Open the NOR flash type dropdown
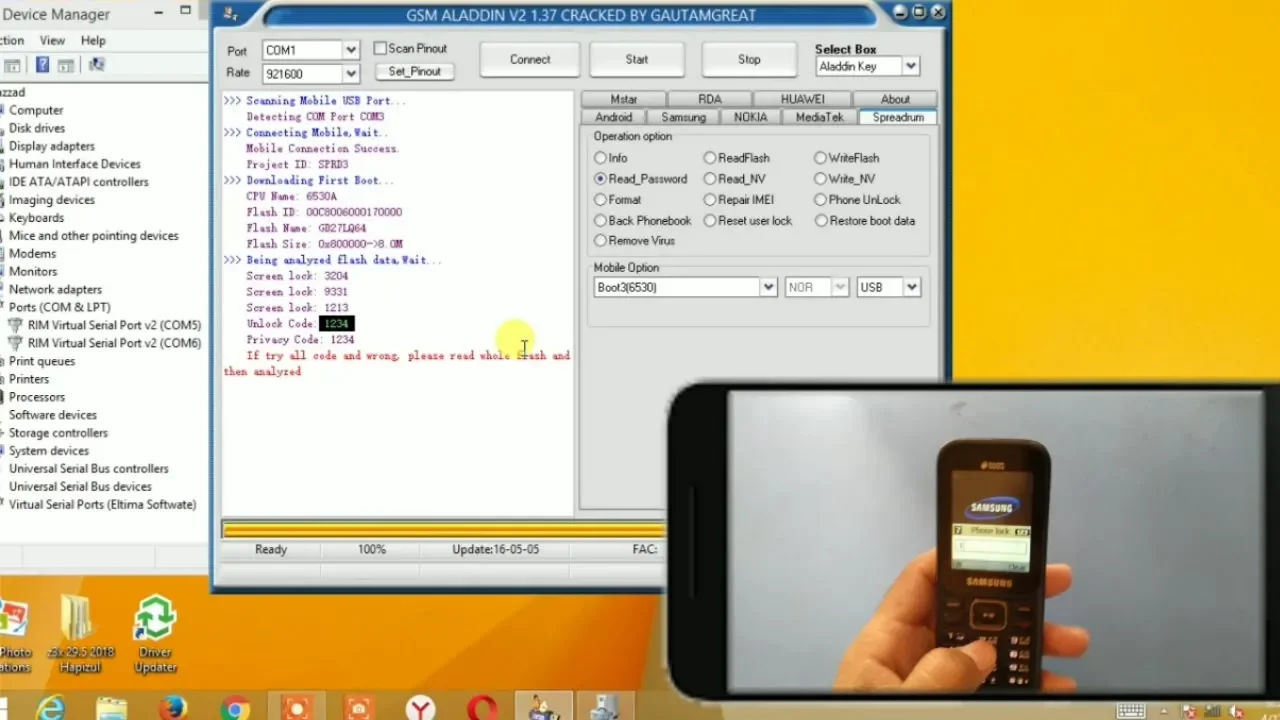 tap(840, 288)
